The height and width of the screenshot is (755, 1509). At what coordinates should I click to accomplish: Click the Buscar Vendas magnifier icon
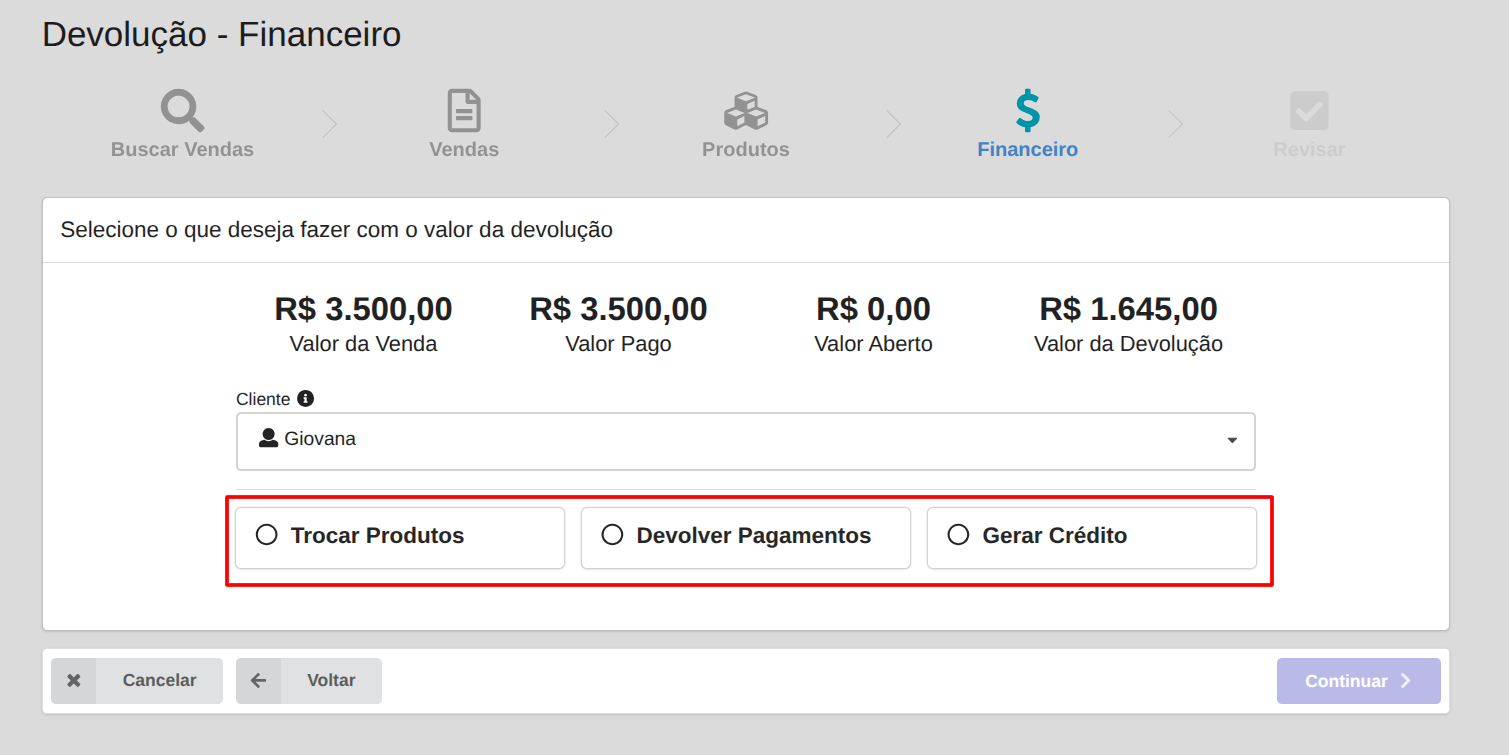tap(182, 111)
